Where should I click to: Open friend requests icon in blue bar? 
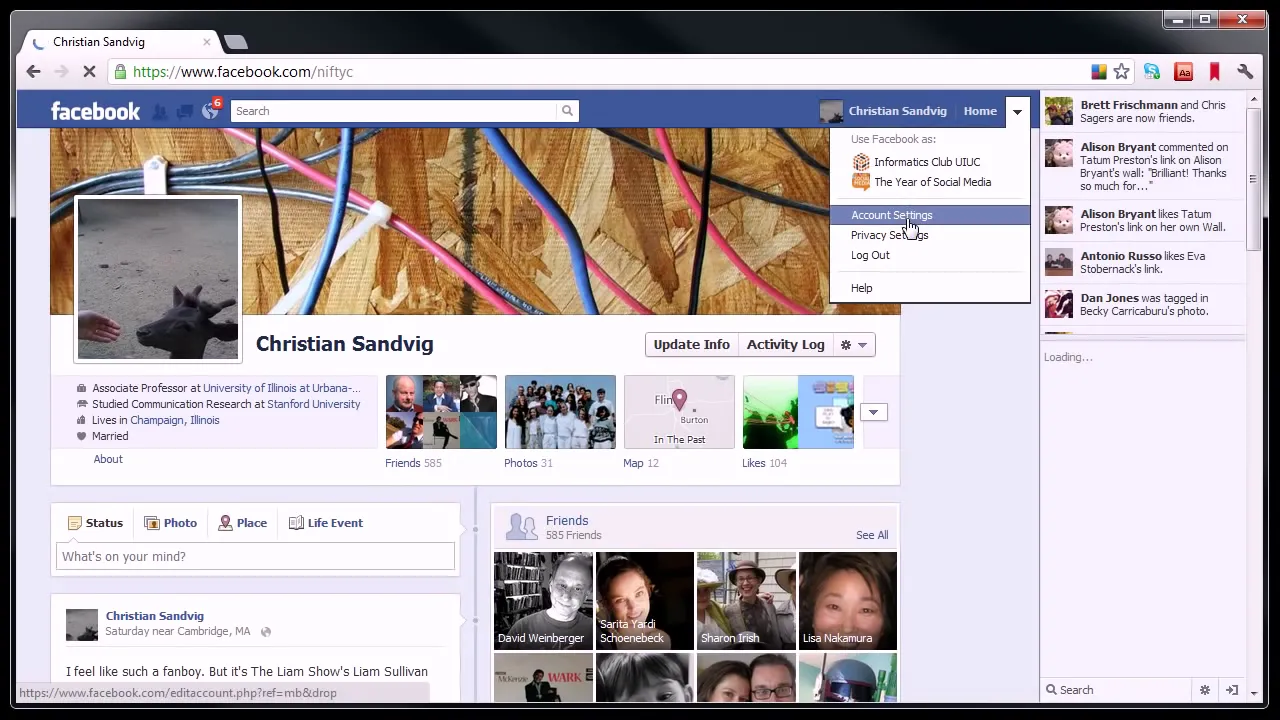pyautogui.click(x=160, y=112)
